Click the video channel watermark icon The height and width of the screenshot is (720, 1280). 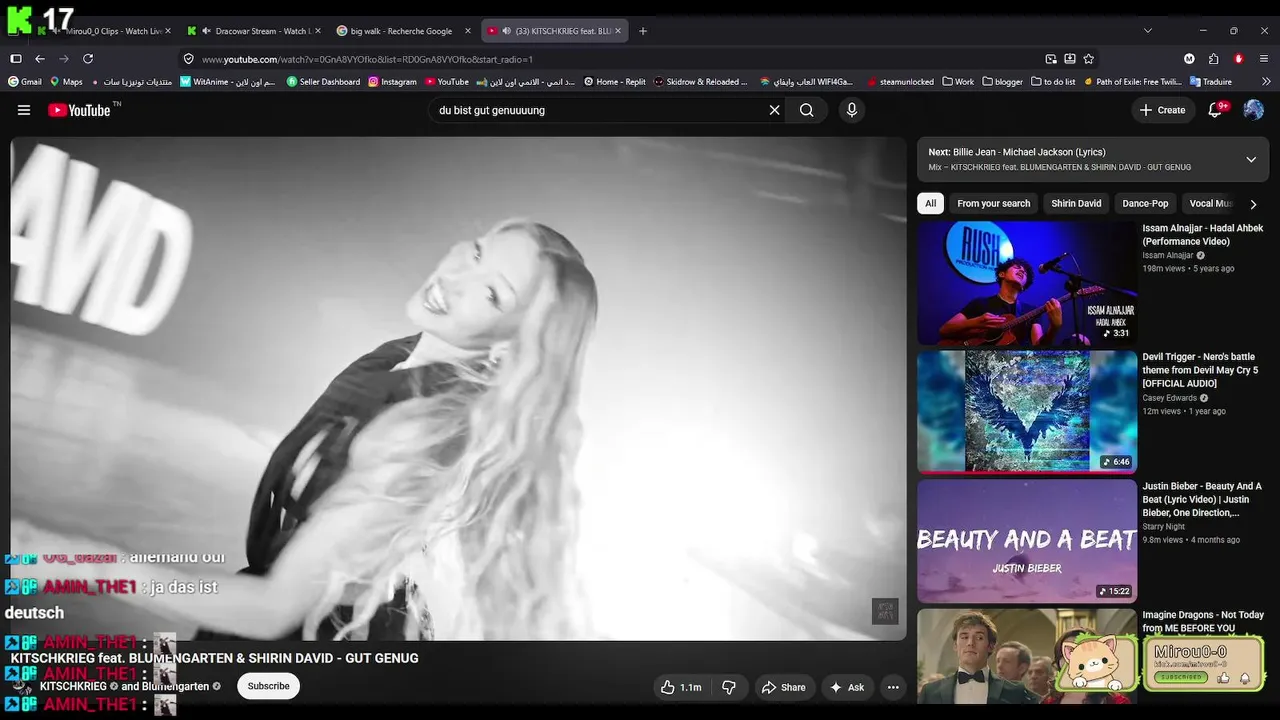(885, 611)
